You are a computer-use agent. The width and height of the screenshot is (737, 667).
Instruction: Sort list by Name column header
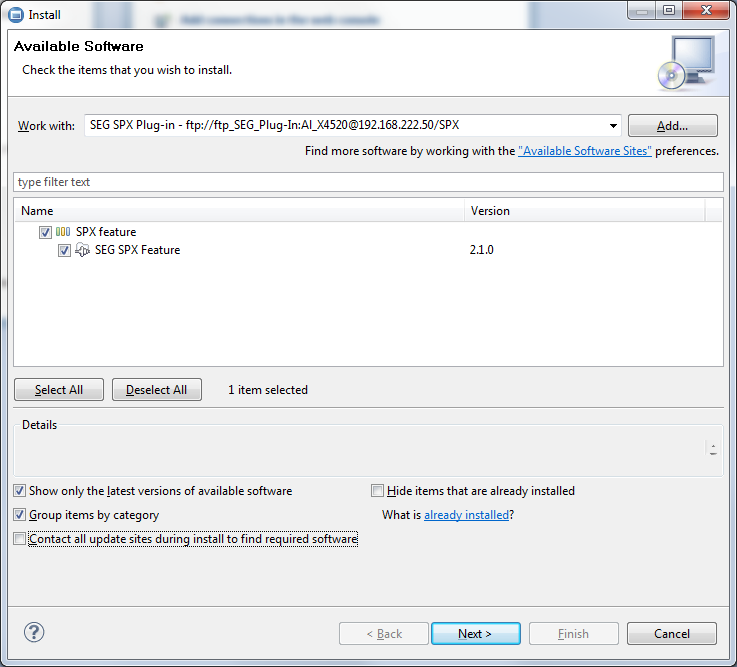[240, 211]
